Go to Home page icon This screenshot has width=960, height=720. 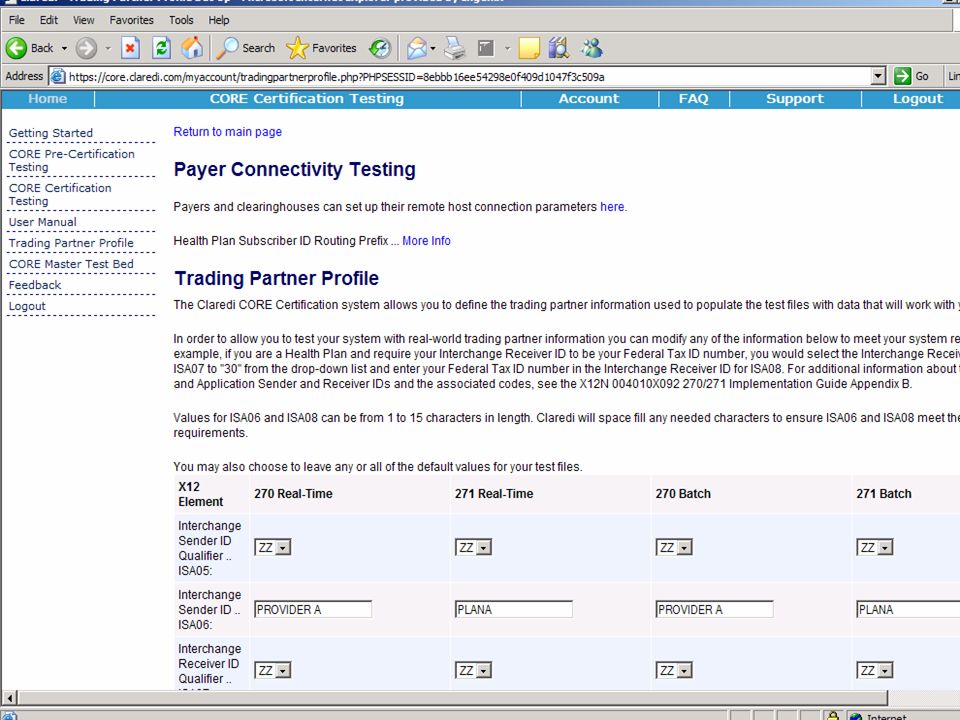(192, 48)
